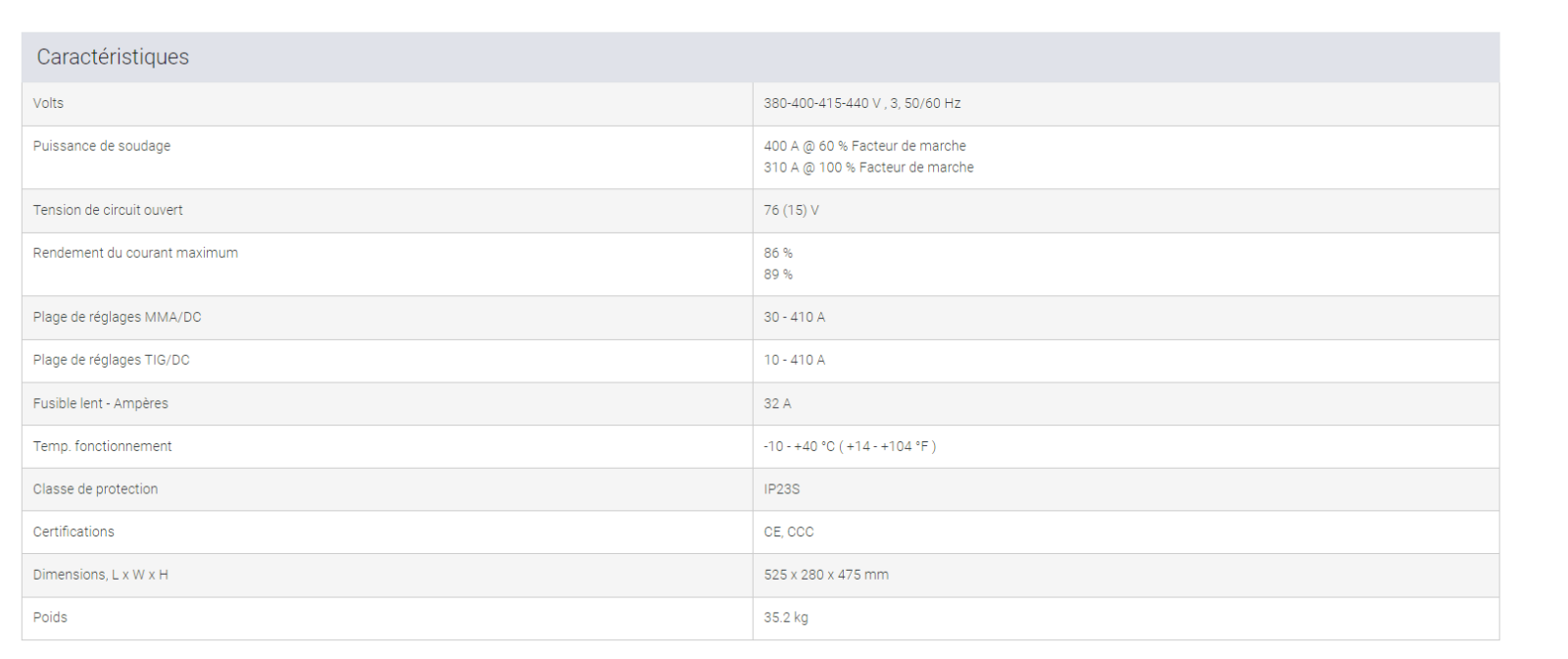Select the Volts row label

pos(48,103)
